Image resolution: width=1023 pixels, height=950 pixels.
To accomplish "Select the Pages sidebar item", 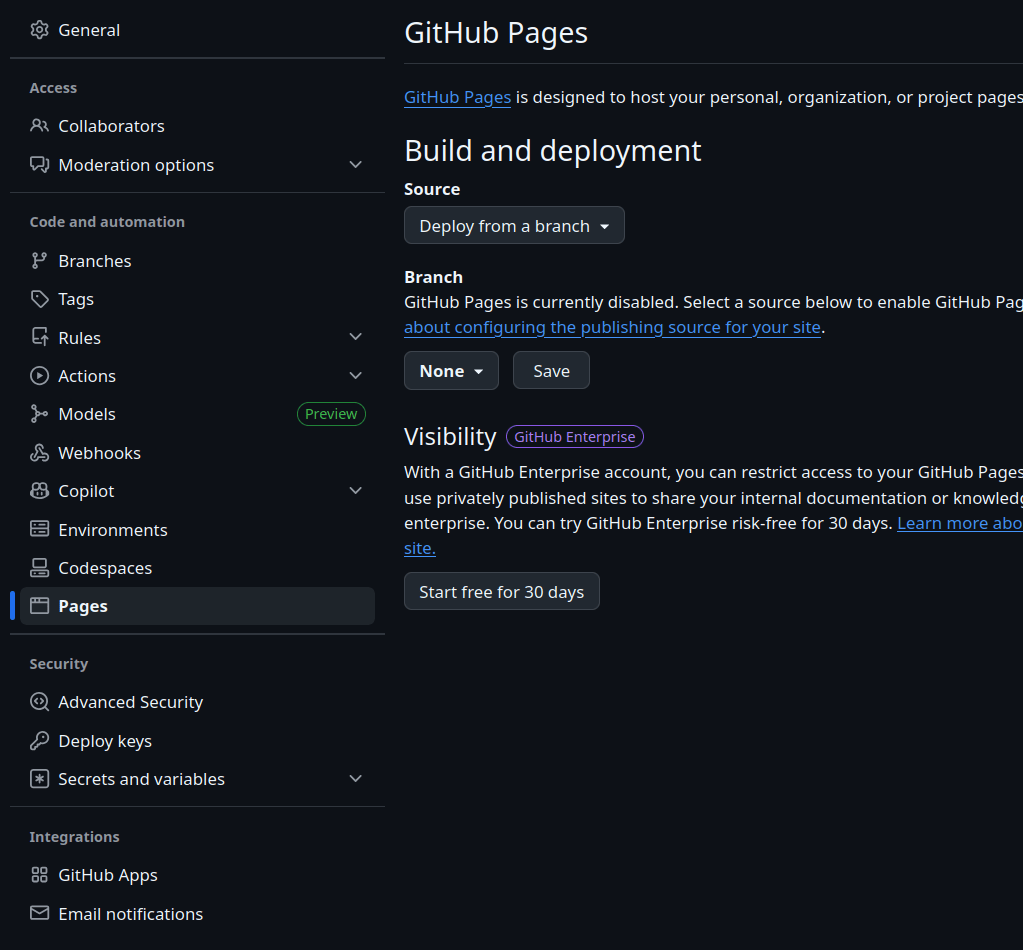I will point(197,606).
